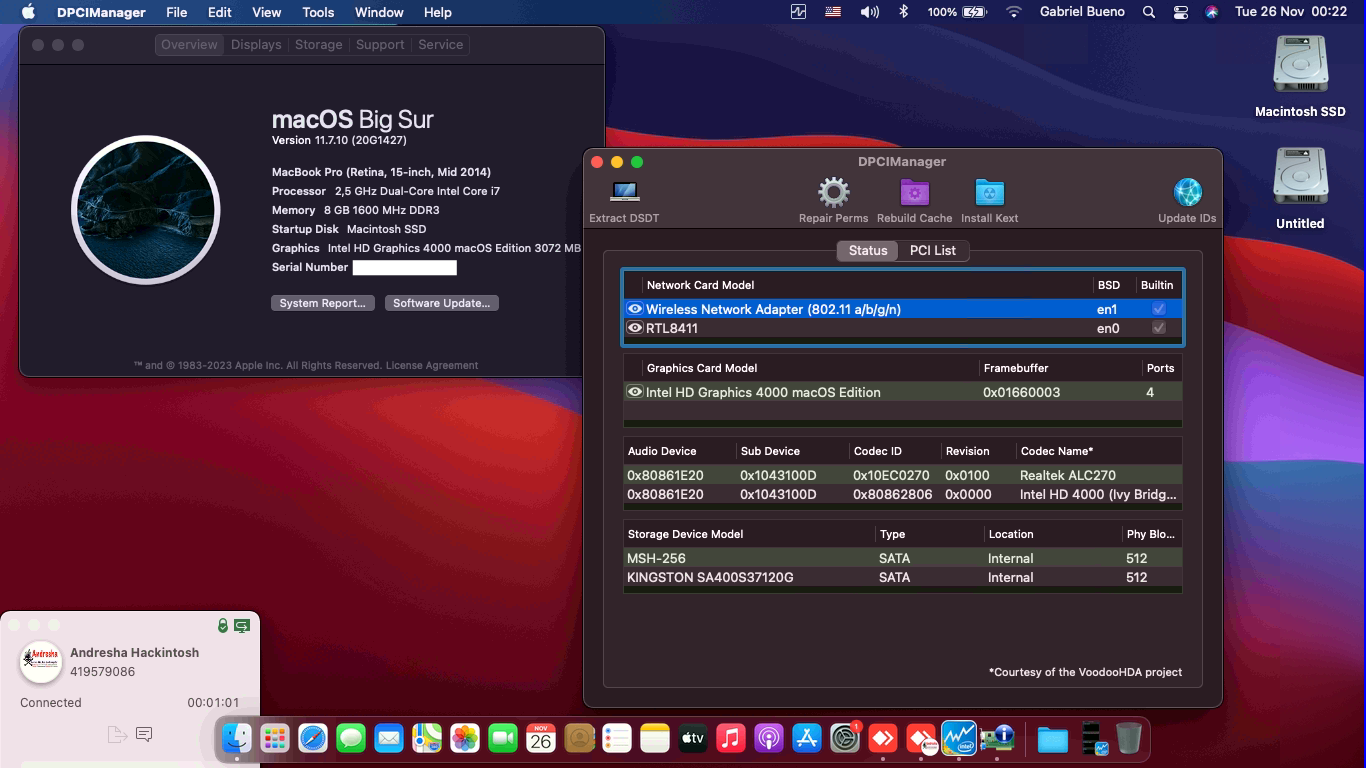Open the Displays tab in About window
This screenshot has height=768, width=1366.
256,44
